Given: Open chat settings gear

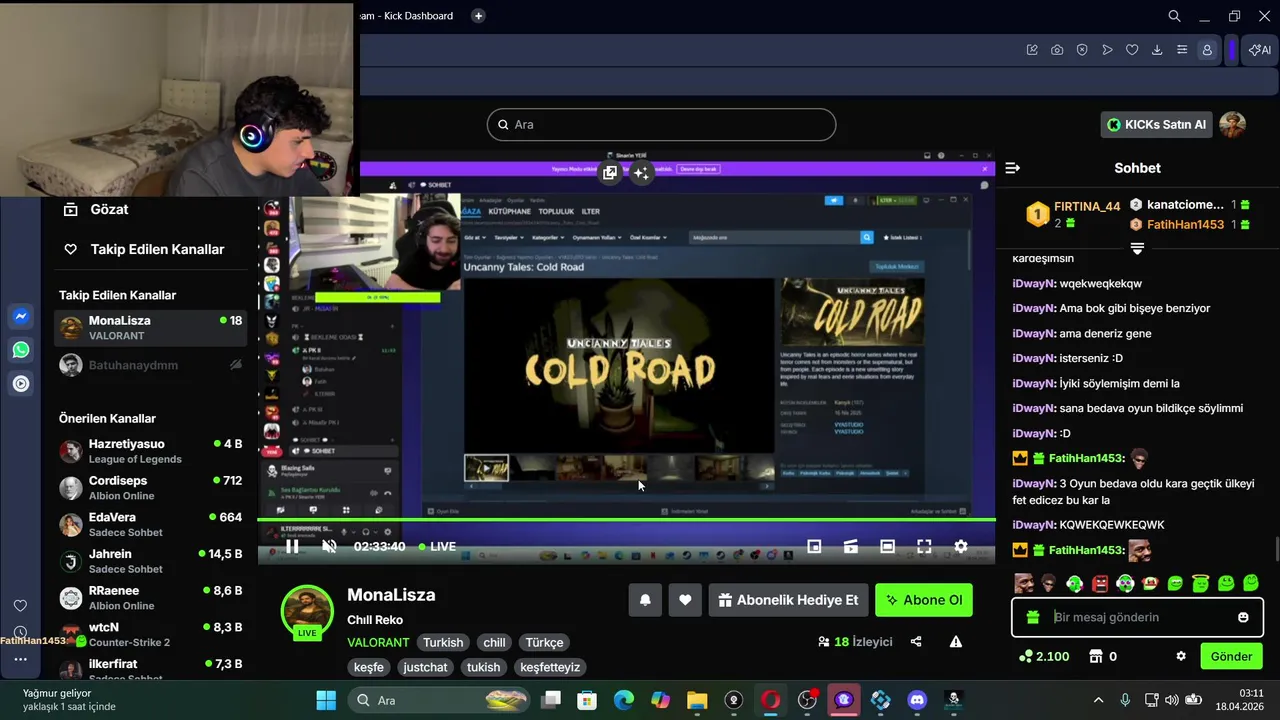Looking at the screenshot, I should coord(1181,656).
